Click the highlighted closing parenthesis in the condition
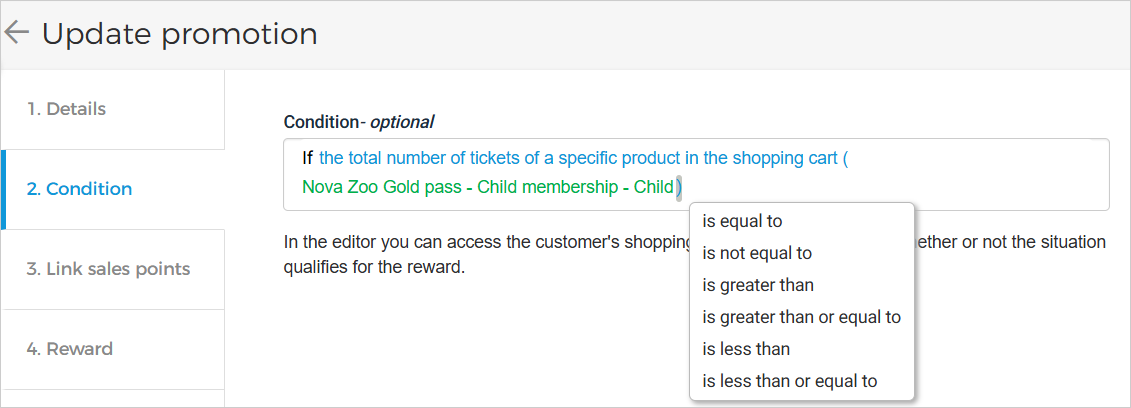Viewport: 1131px width, 408px height. 678,187
